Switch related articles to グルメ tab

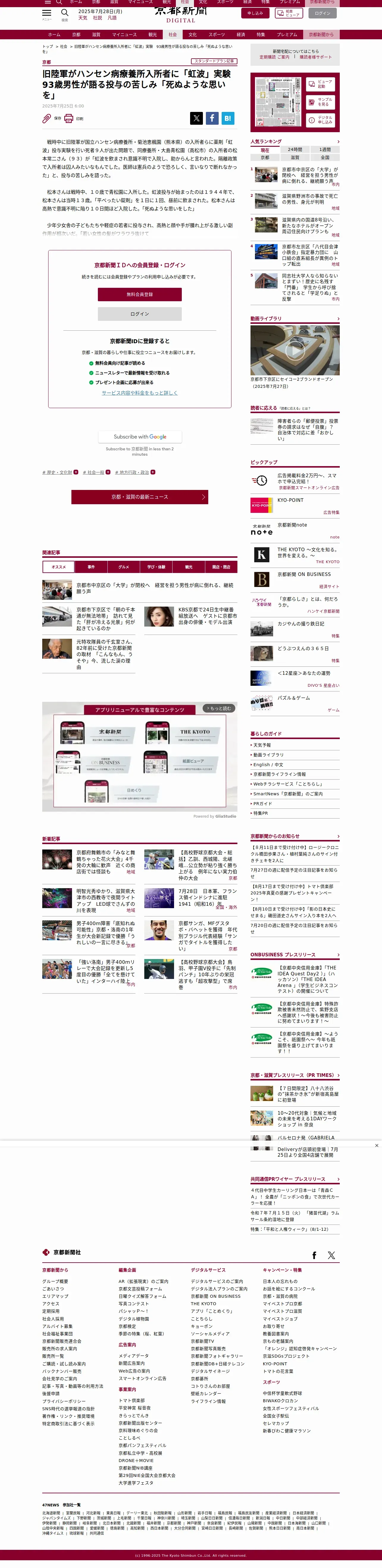123,567
